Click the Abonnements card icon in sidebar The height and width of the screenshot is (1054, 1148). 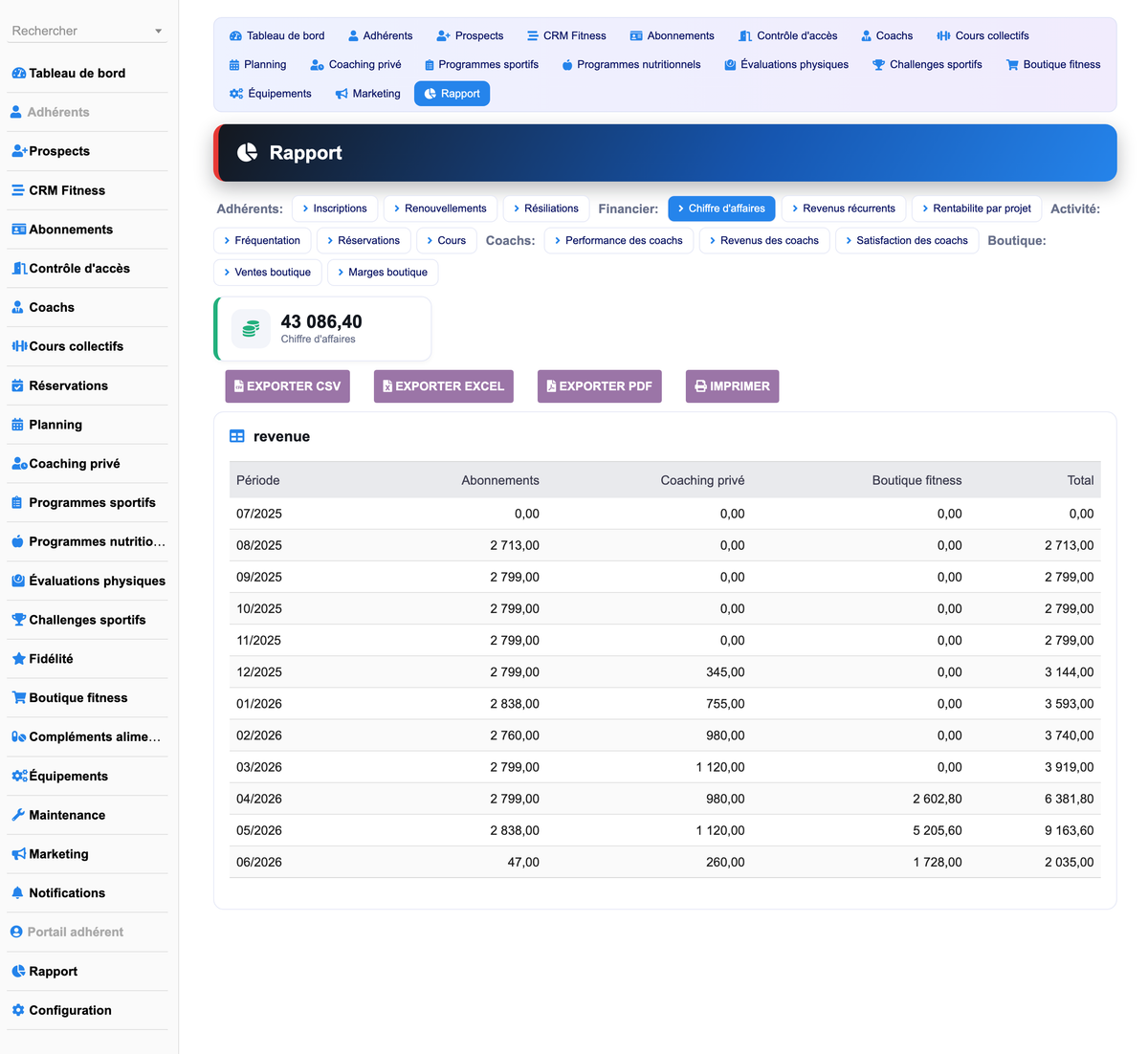(18, 230)
